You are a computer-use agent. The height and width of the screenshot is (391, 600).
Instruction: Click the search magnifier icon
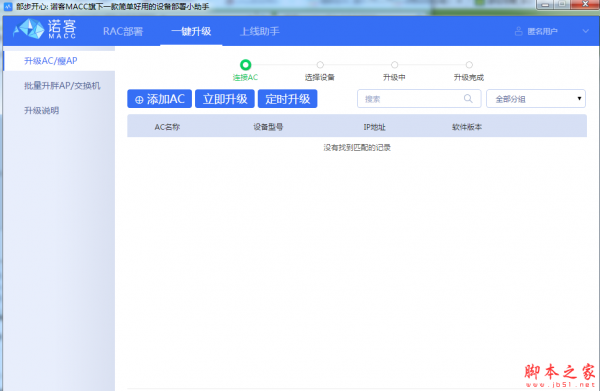click(x=468, y=99)
